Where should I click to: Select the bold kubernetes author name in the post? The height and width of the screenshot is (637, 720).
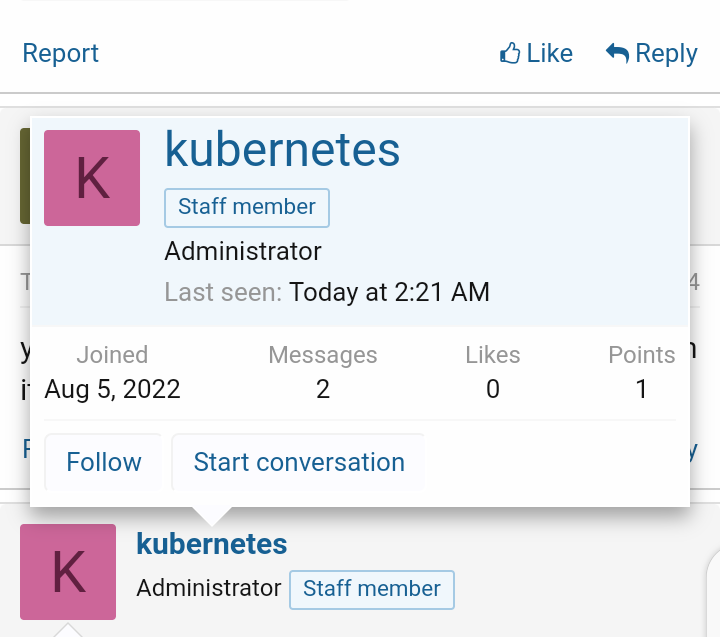click(x=212, y=544)
